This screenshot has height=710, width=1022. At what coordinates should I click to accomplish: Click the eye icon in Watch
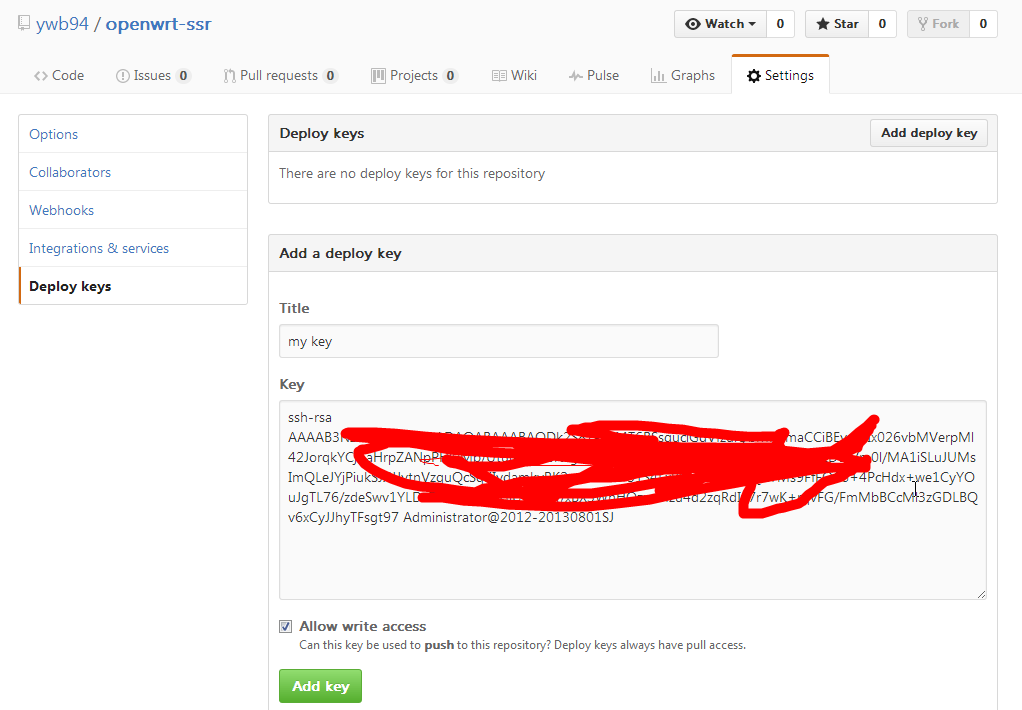click(693, 24)
